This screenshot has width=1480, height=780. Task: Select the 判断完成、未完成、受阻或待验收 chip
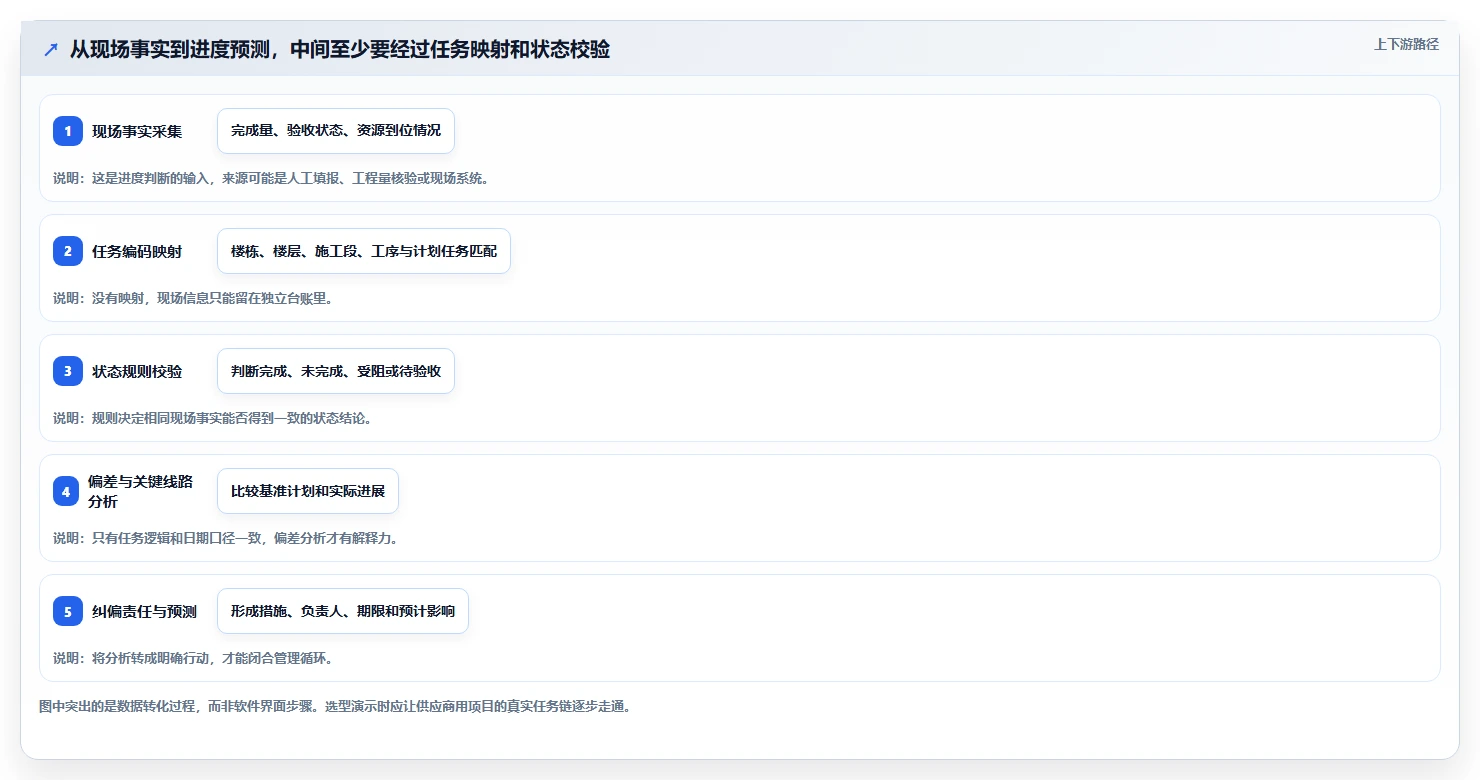336,371
